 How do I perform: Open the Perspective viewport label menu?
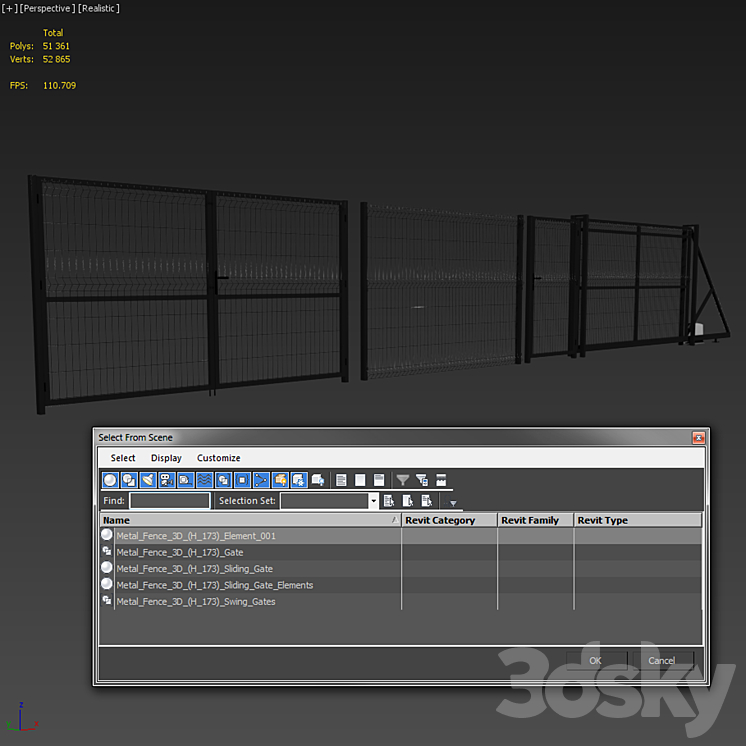[x=47, y=8]
